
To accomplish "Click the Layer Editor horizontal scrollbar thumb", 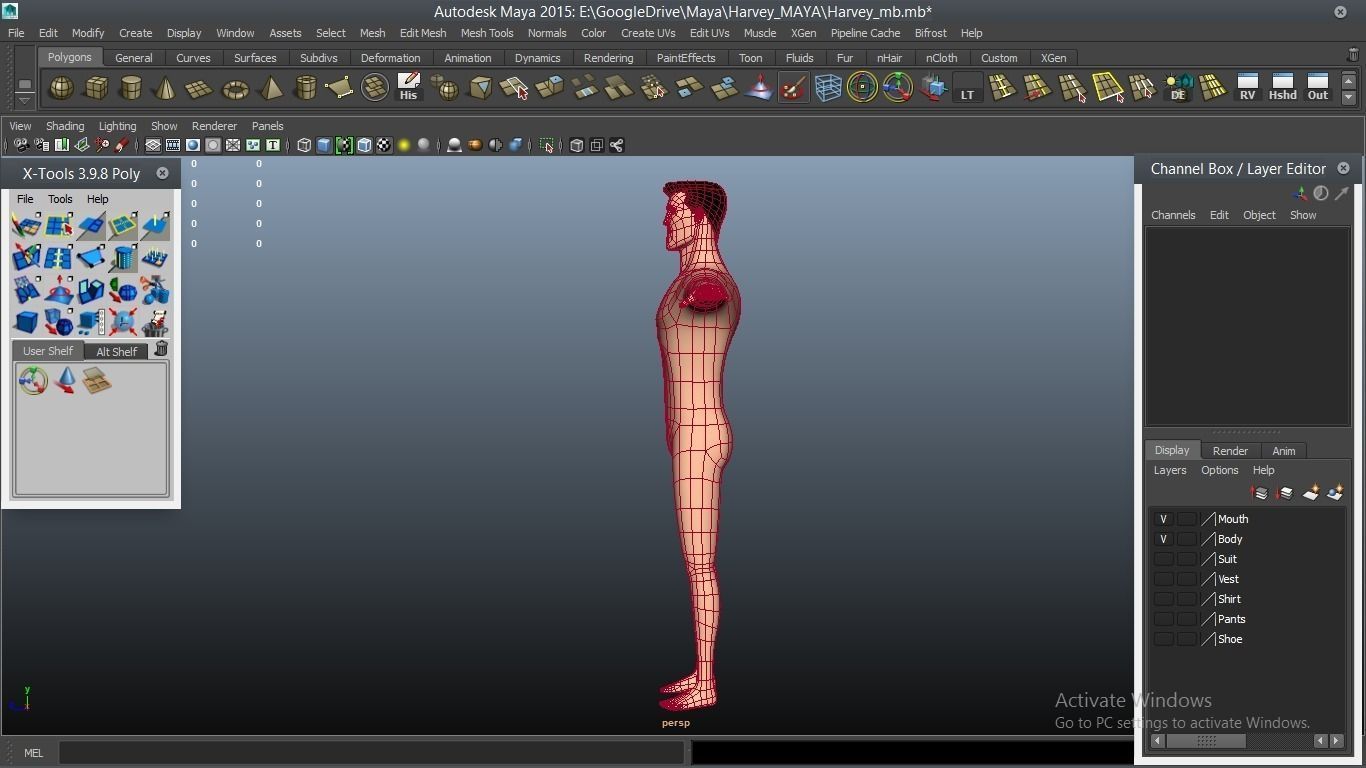I will pyautogui.click(x=1207, y=741).
